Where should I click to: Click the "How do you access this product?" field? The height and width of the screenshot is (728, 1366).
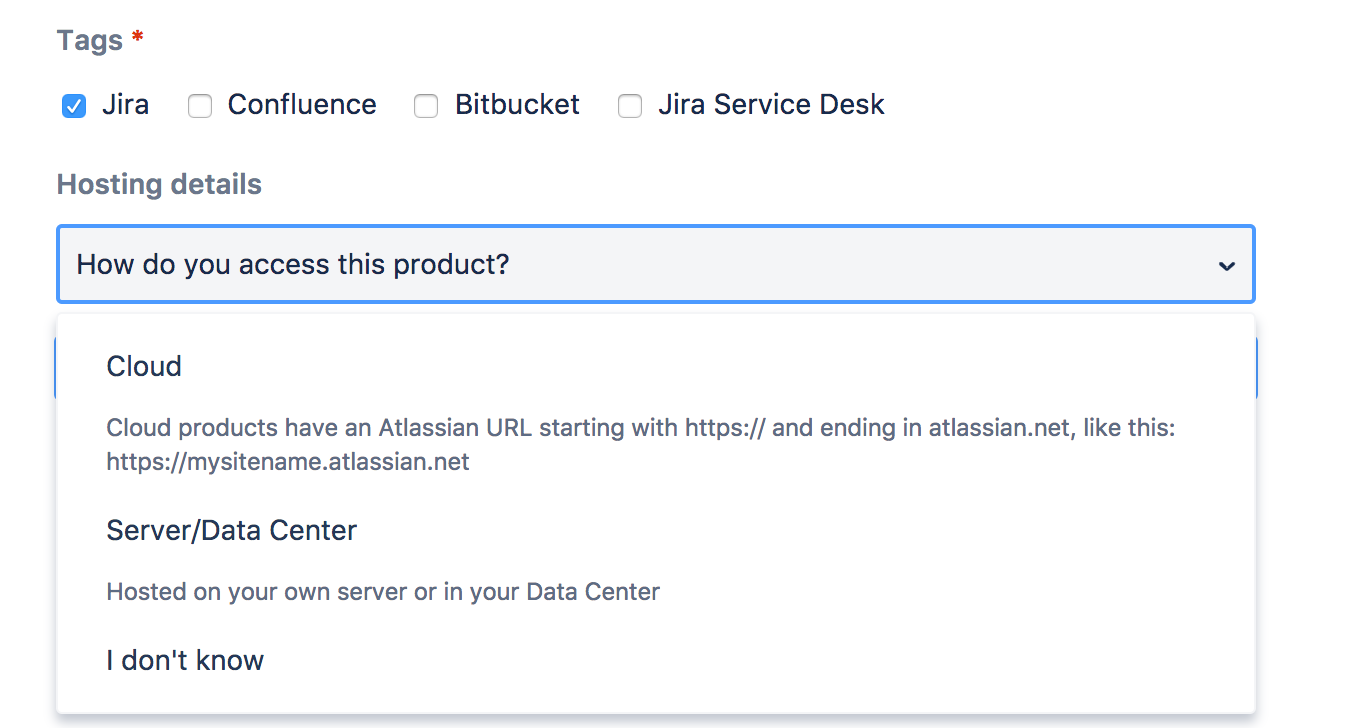click(x=656, y=264)
